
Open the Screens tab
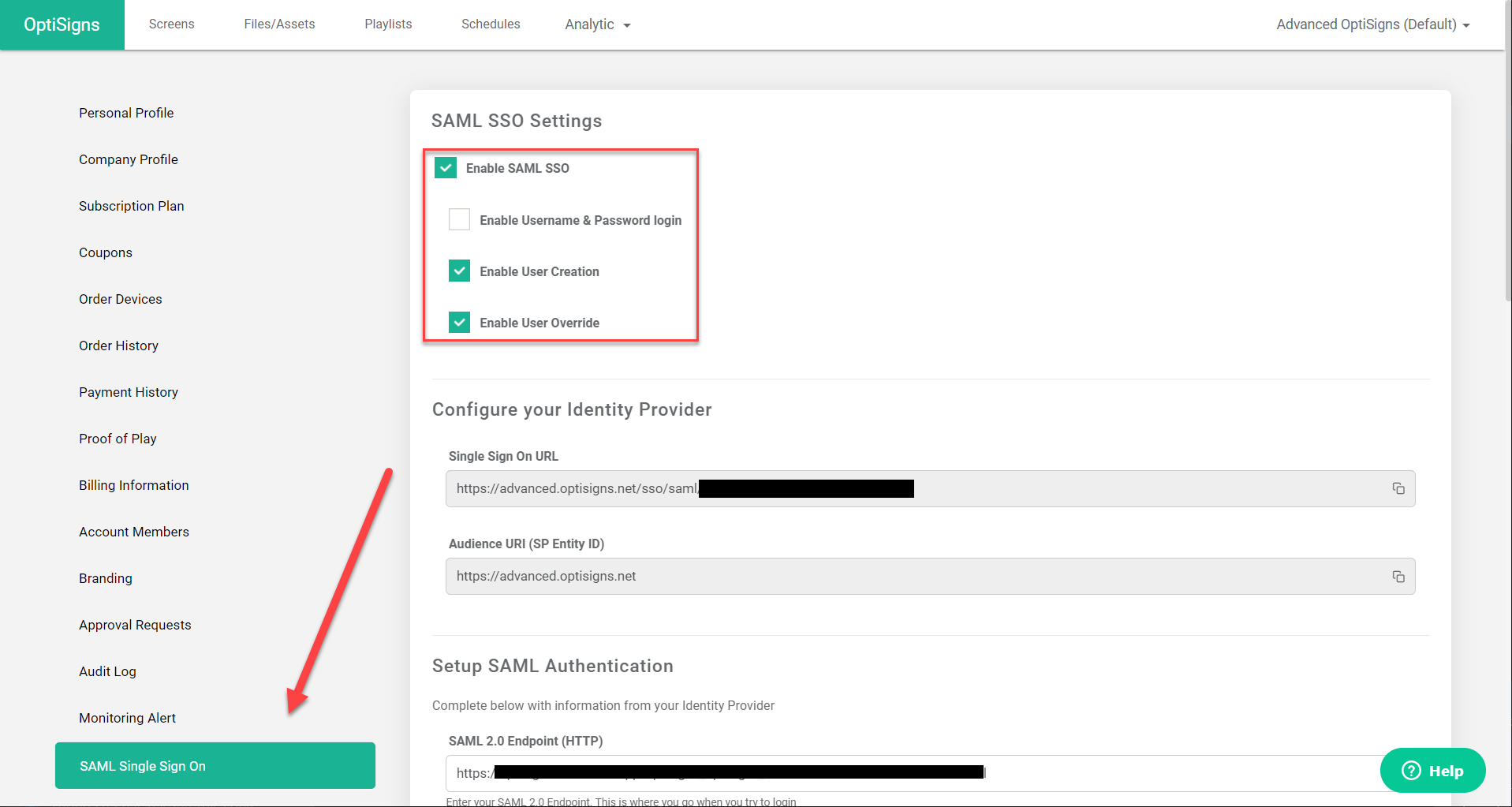171,24
